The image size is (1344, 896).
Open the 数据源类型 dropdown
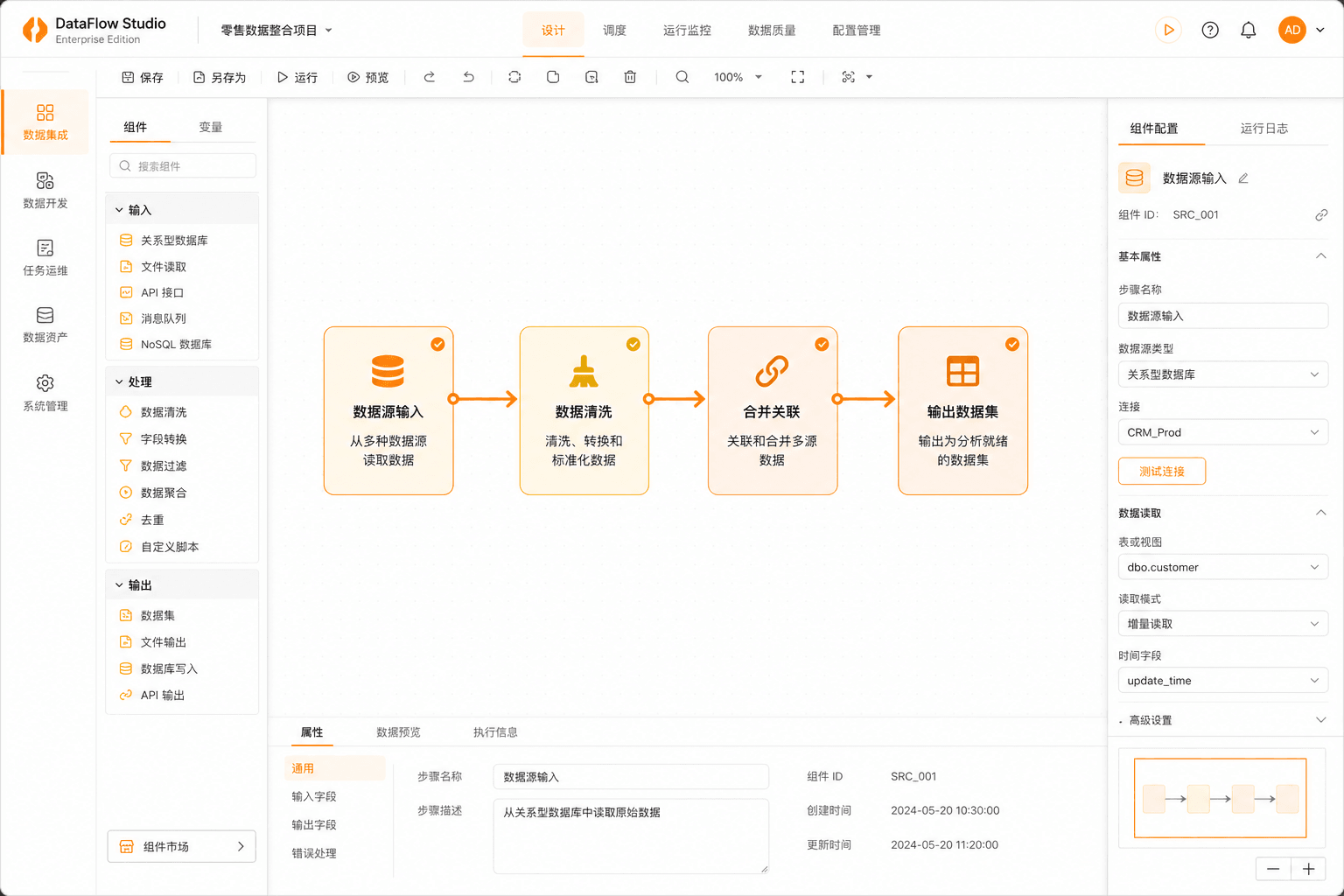tap(1223, 374)
